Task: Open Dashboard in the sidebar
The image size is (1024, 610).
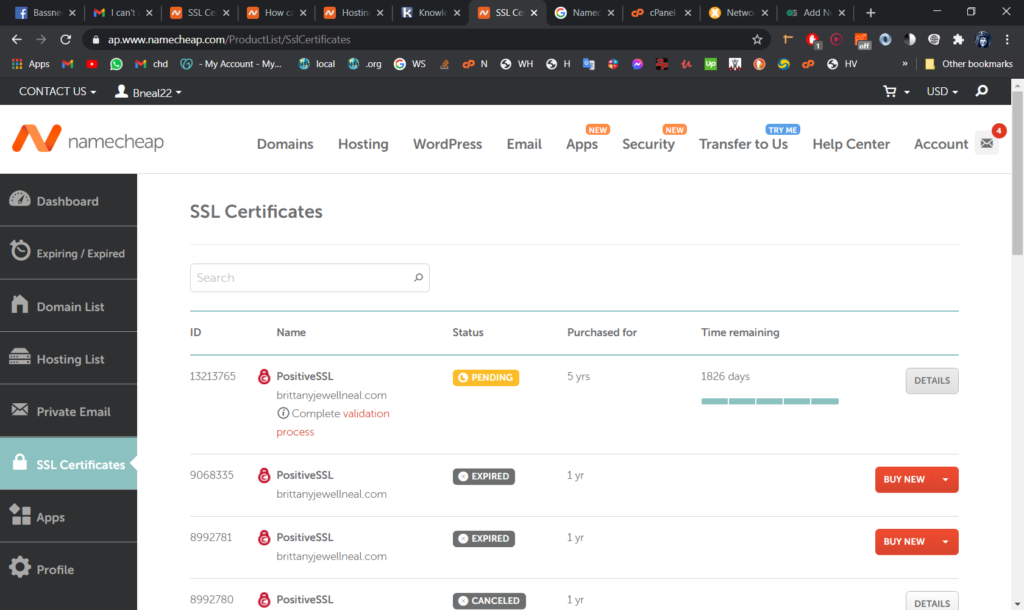Action: coord(68,201)
